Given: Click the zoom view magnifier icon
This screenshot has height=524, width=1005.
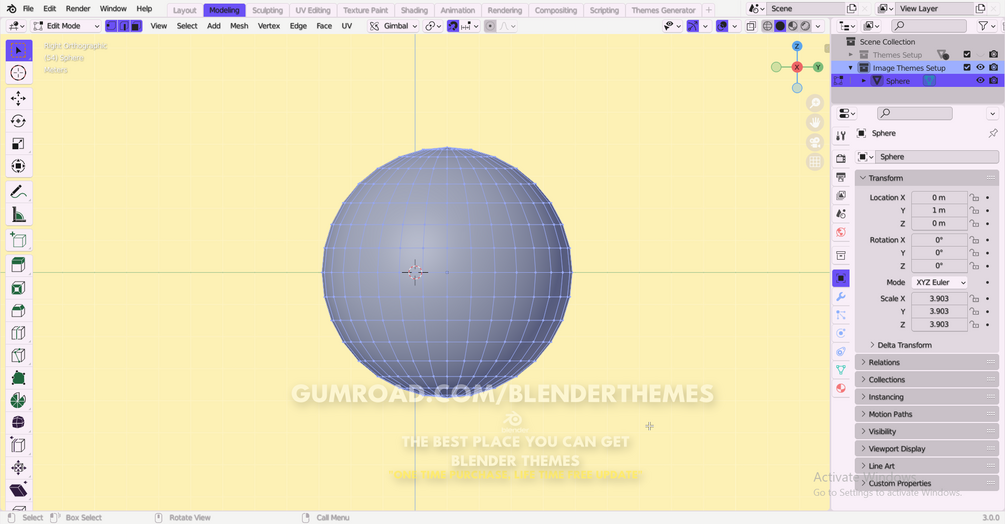Looking at the screenshot, I should coord(815,103).
